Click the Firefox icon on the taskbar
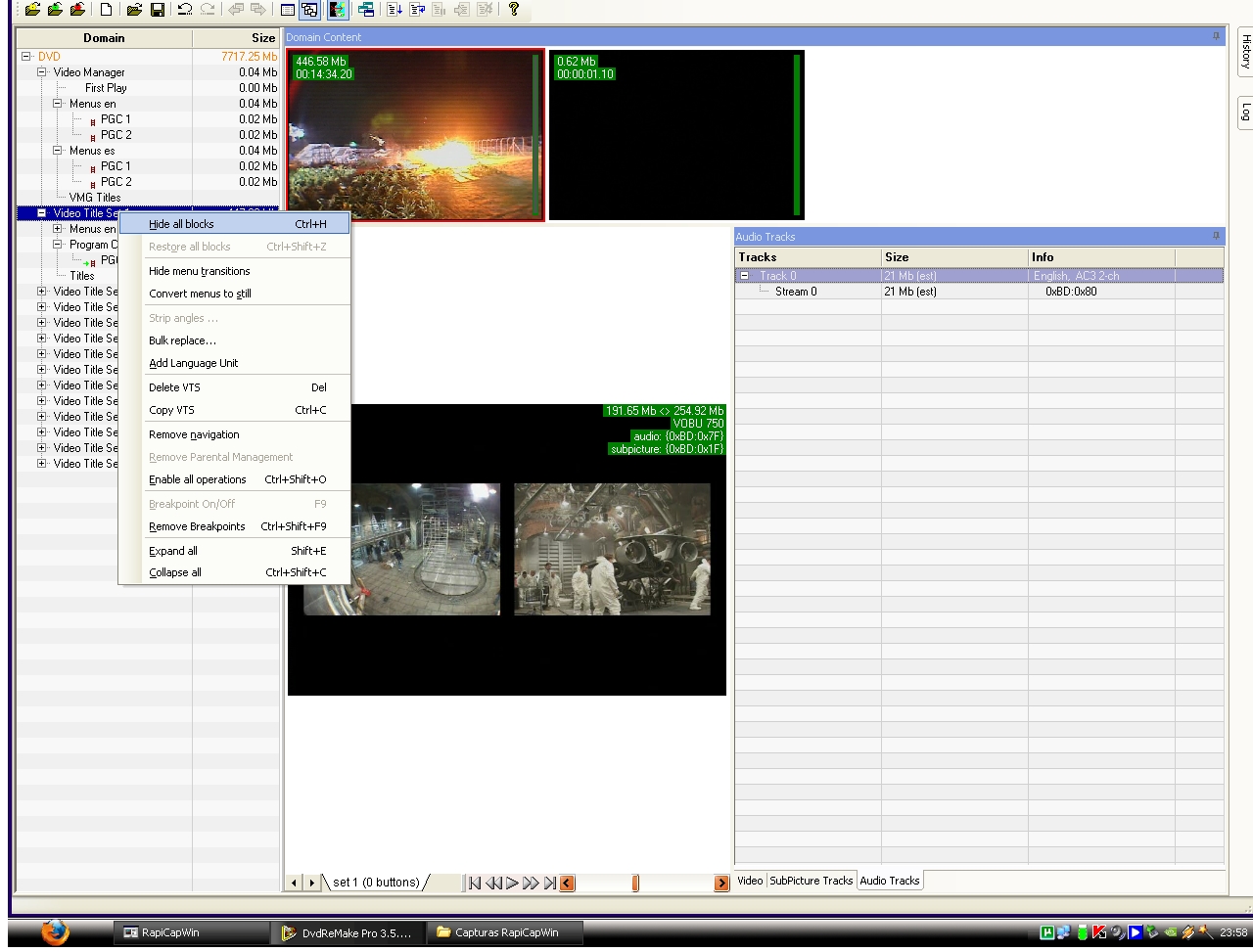The height and width of the screenshot is (952, 1253). click(56, 931)
